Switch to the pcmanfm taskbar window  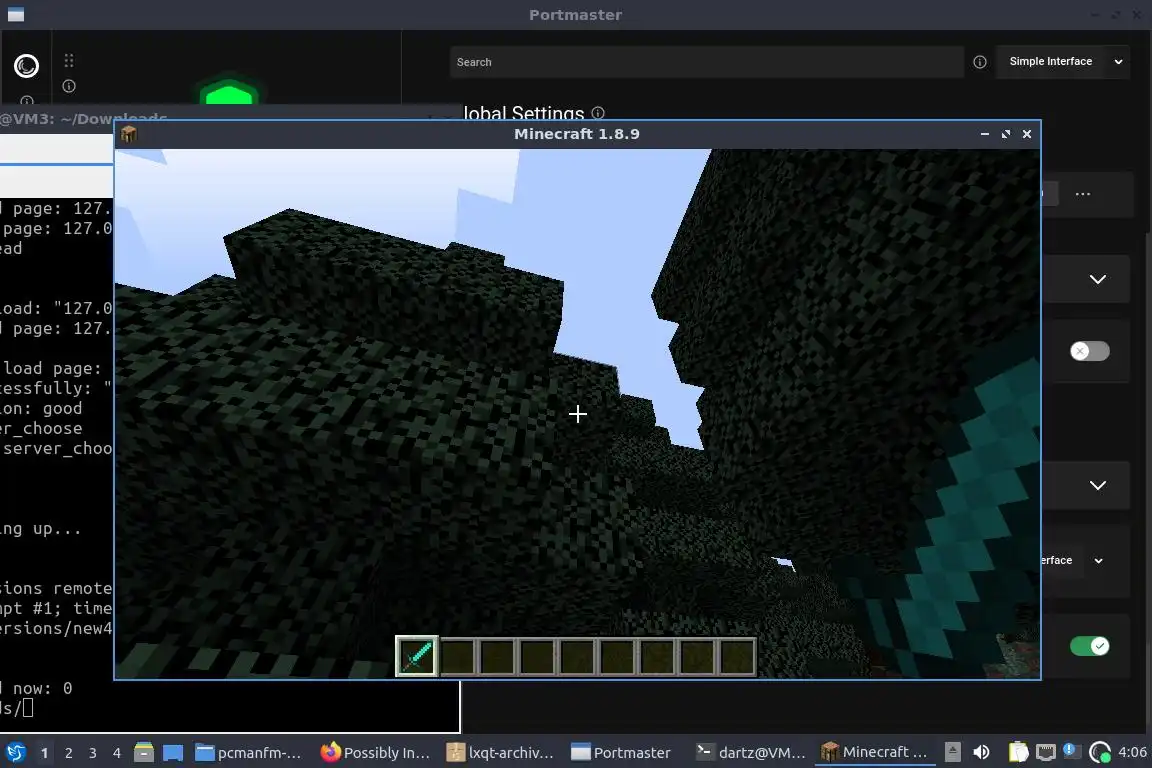248,752
